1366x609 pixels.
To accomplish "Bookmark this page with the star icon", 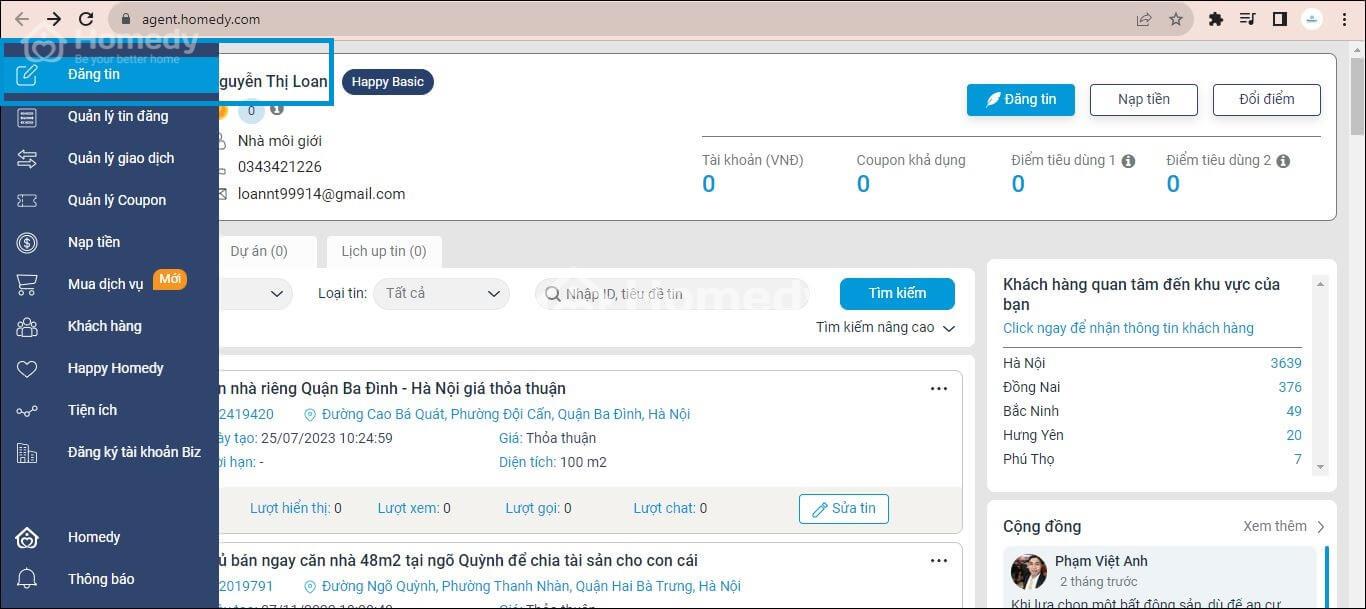I will (1176, 19).
